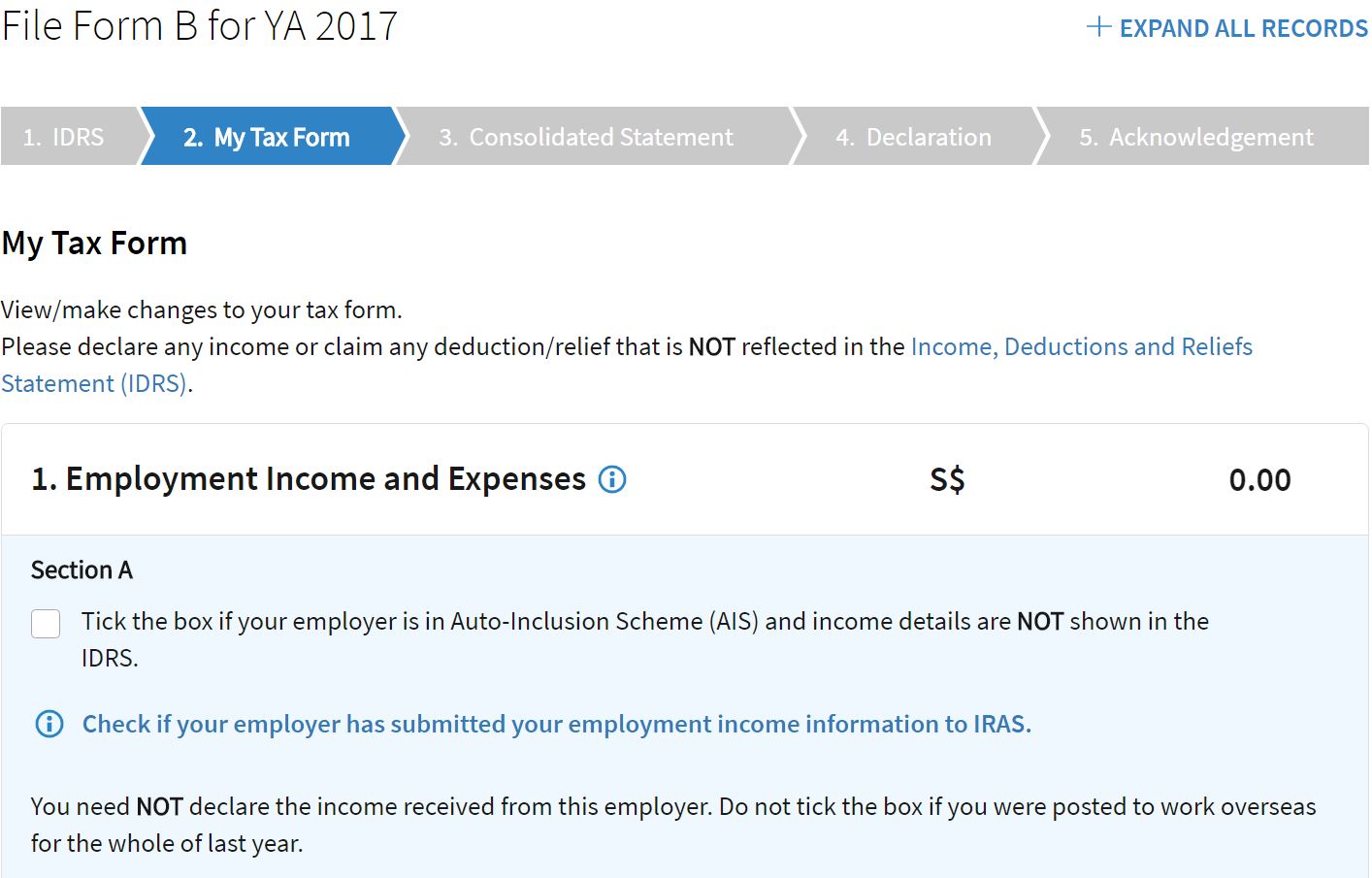Click the 'Section A' label
Image resolution: width=1372 pixels, height=878 pixels.
[82, 570]
